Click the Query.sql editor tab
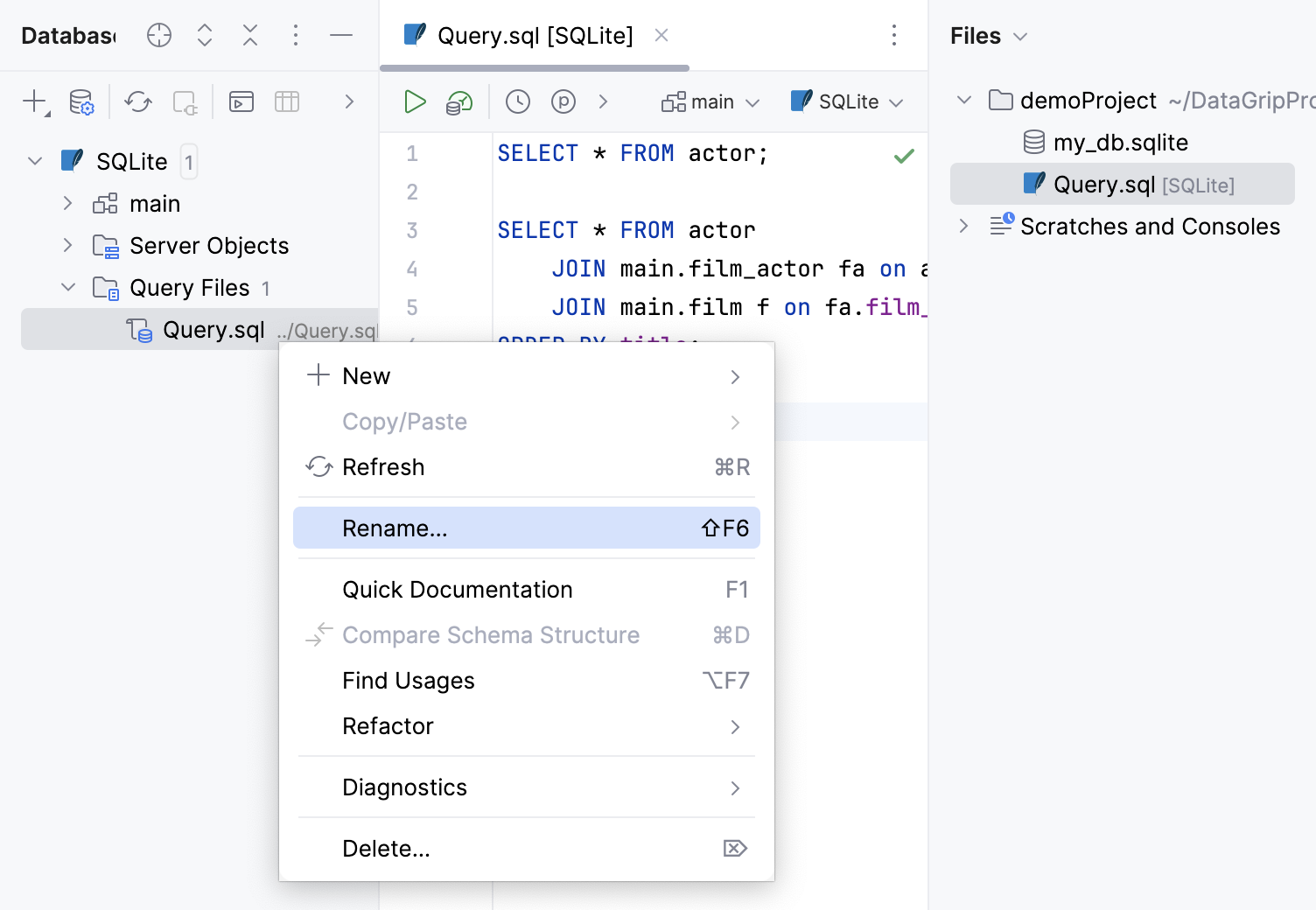1316x910 pixels. pos(534,35)
